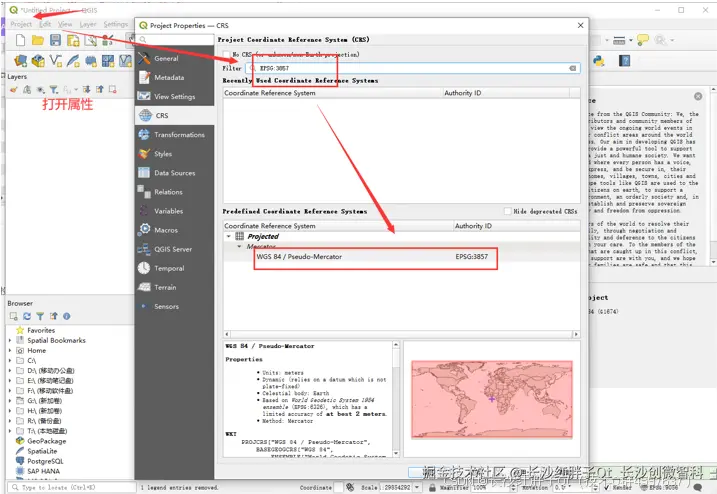This screenshot has height=494, width=717.
Task: Click the Refresh icon in Browser panel
Action: point(27,316)
